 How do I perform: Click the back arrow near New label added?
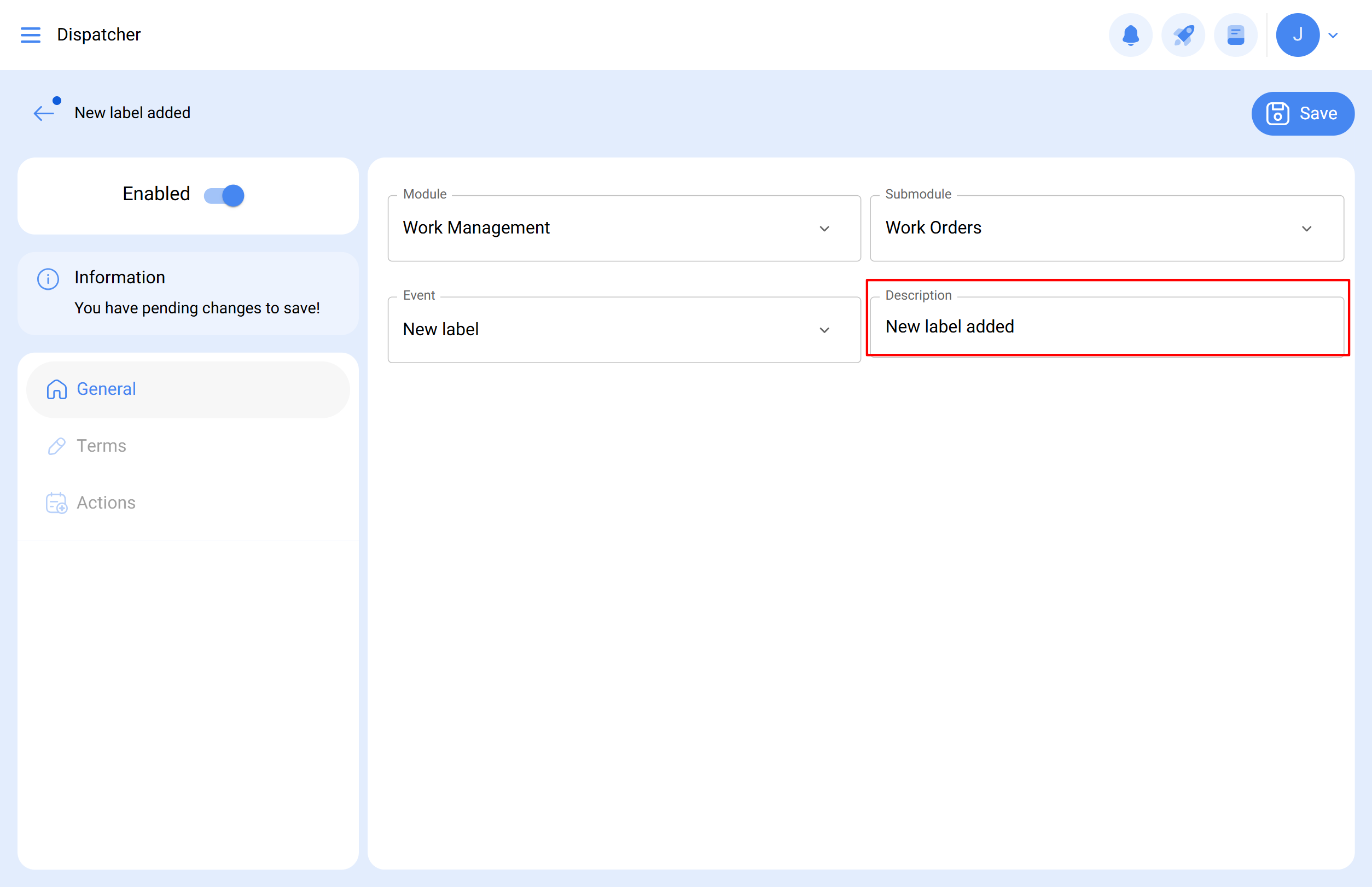[x=43, y=113]
